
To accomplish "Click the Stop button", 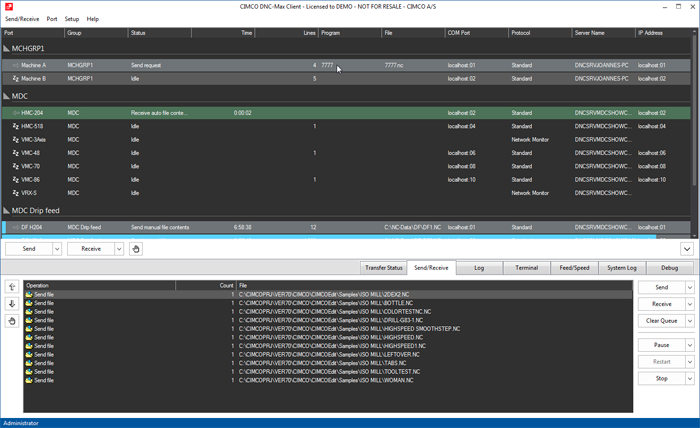I will (x=662, y=378).
